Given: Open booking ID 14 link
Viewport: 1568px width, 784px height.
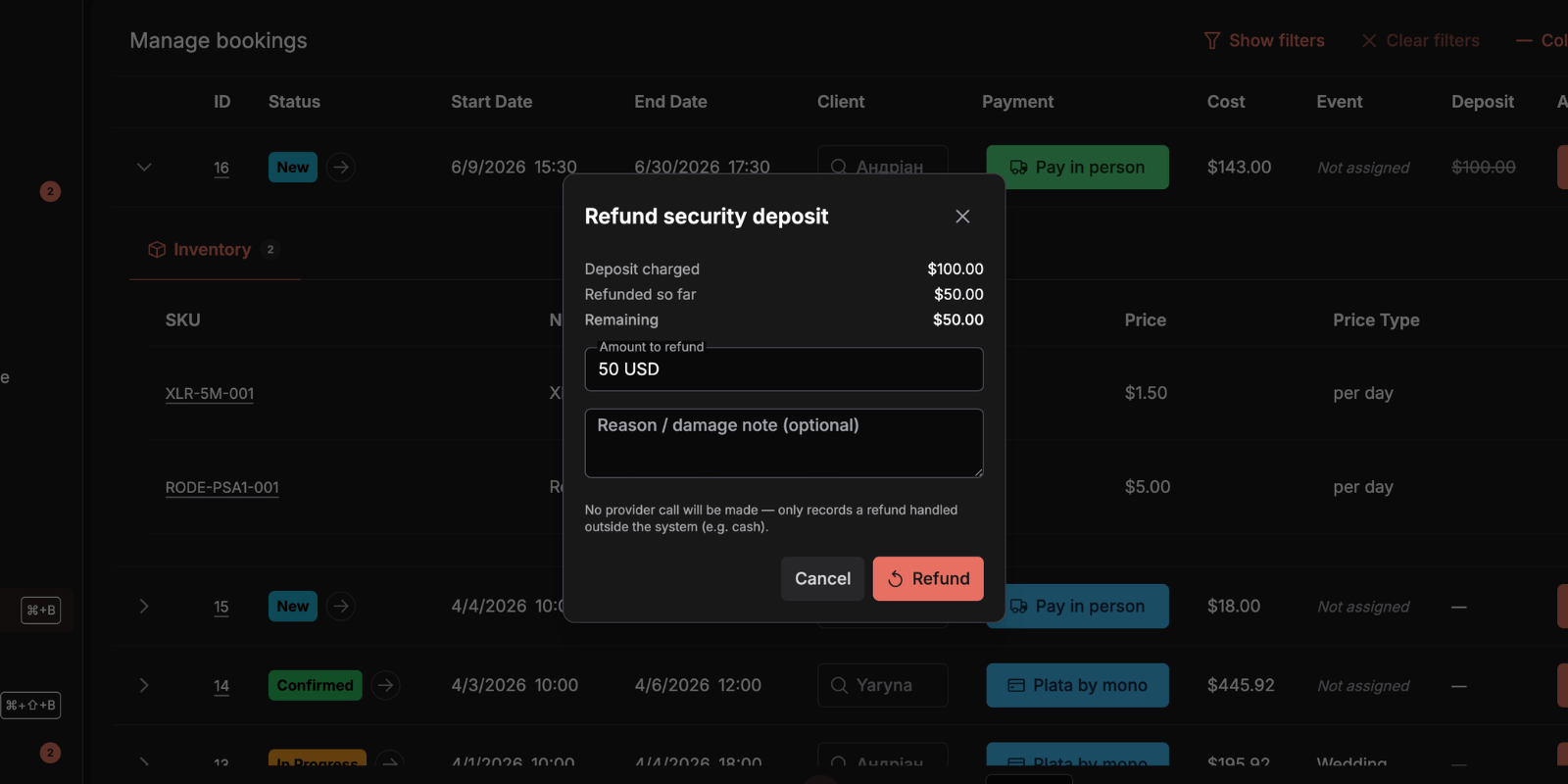Looking at the screenshot, I should [221, 685].
